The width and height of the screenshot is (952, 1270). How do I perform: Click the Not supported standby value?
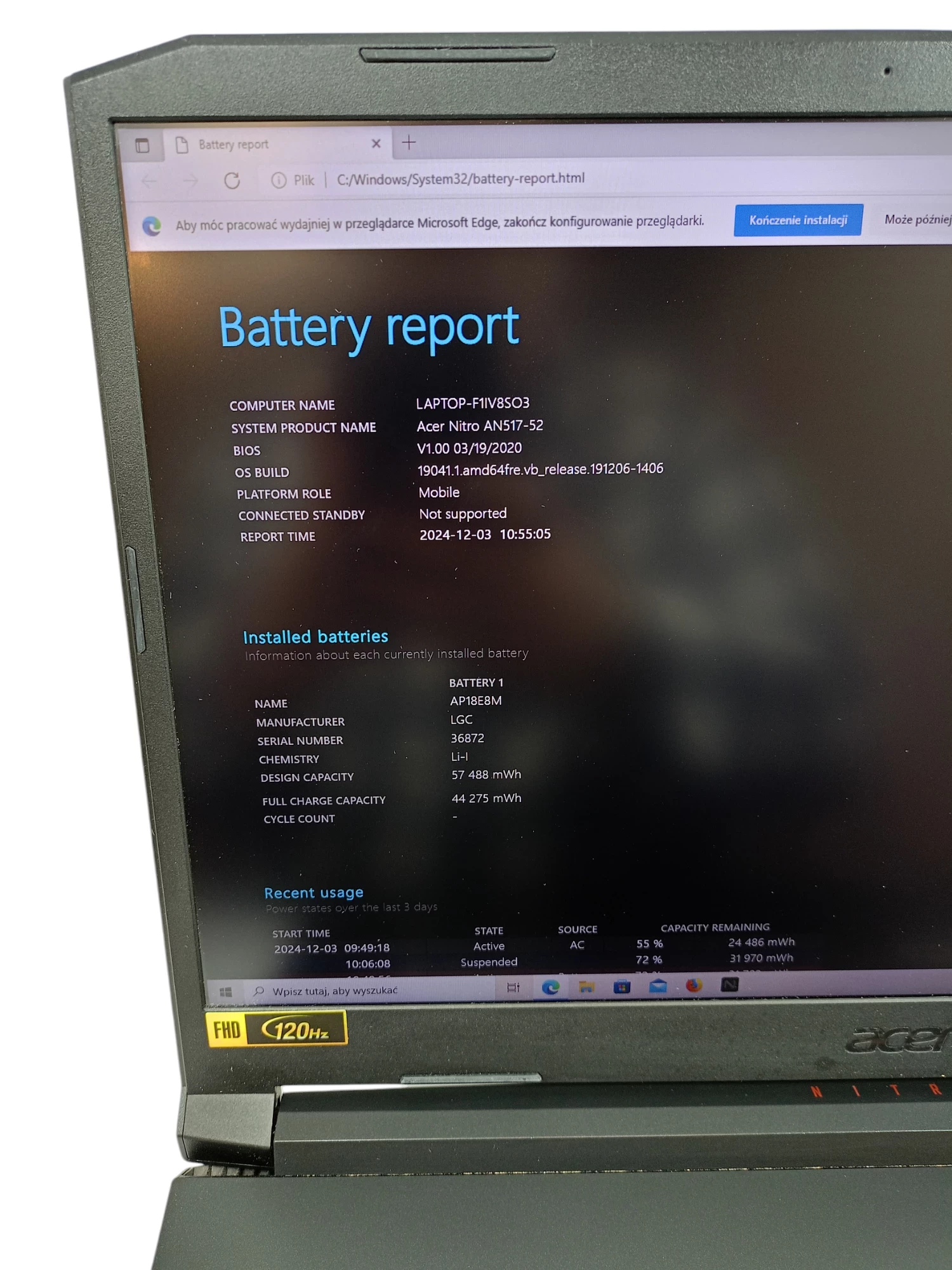pyautogui.click(x=463, y=514)
